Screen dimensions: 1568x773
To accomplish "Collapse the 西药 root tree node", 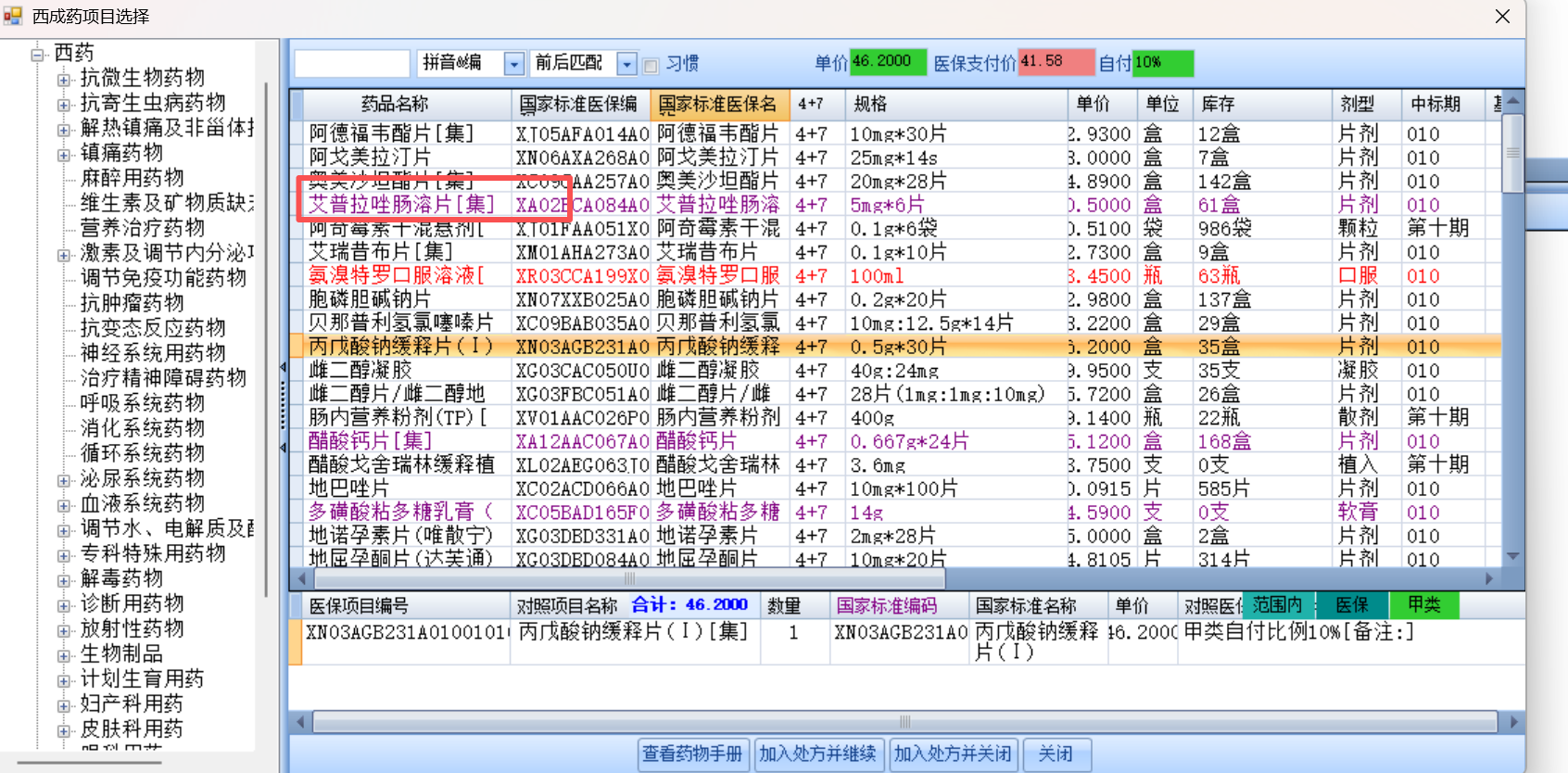I will 38,54.
